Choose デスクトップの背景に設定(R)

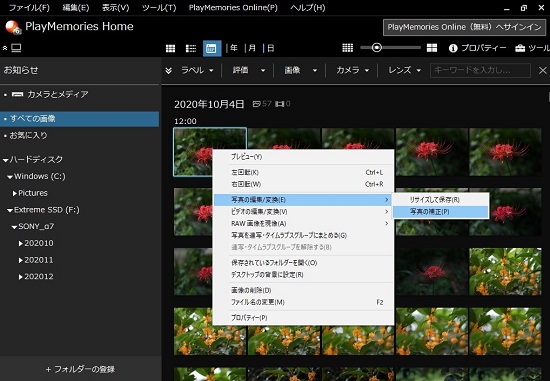[303, 275]
